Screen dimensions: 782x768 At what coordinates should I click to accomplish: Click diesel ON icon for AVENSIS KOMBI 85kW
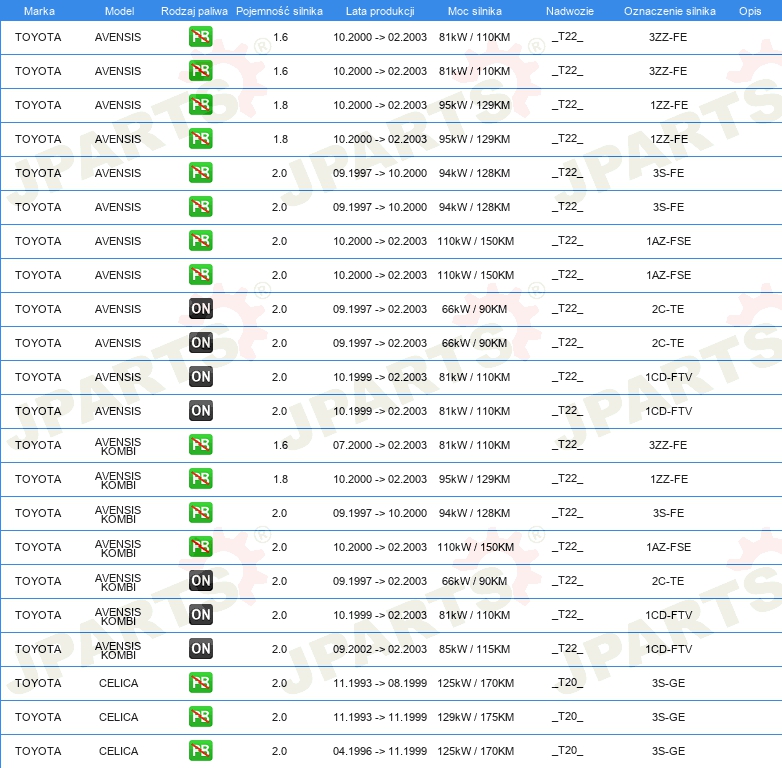click(200, 648)
